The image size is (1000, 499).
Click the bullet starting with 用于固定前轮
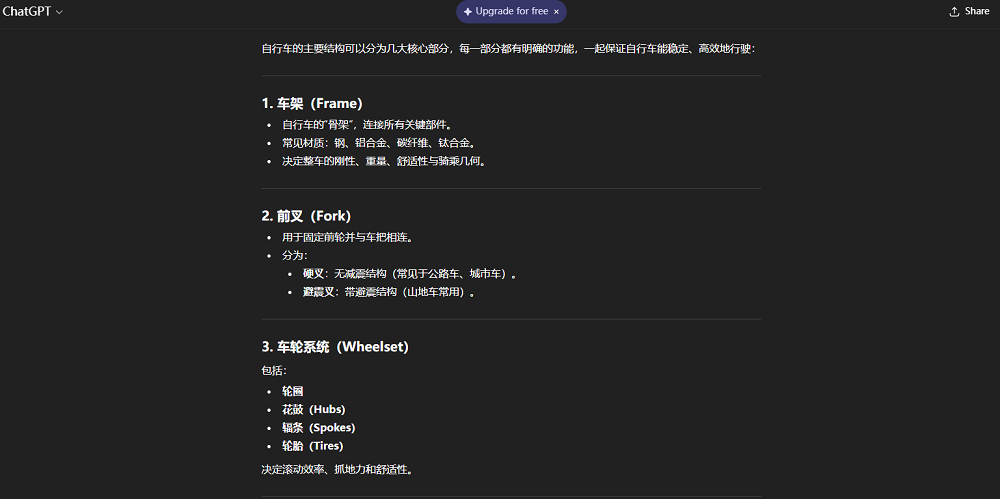coord(347,237)
